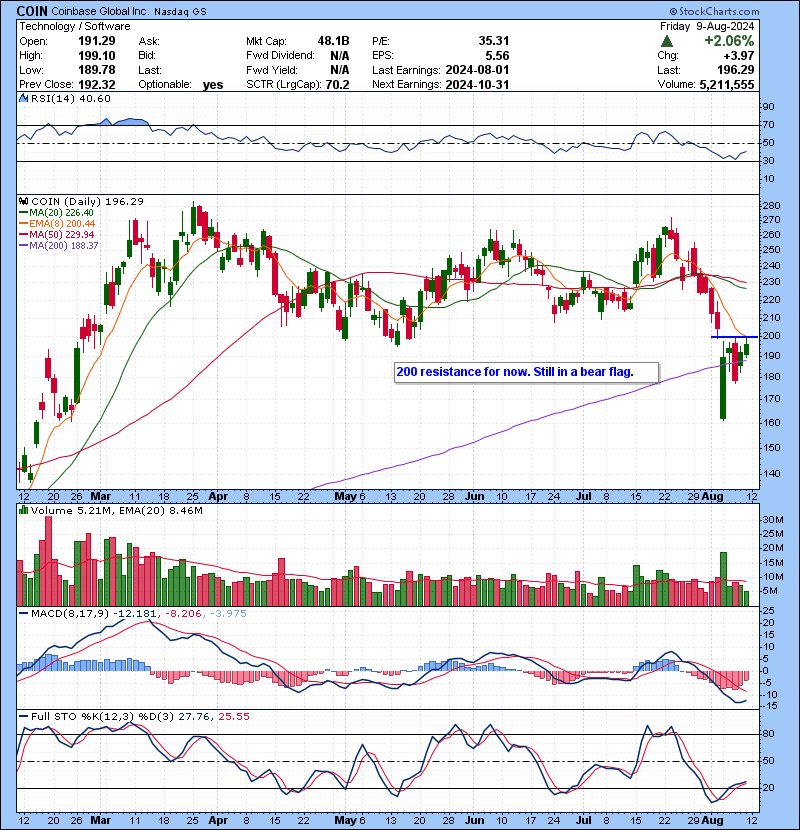This screenshot has height=830, width=800.
Task: Click the EPS value 5.56
Action: point(497,56)
